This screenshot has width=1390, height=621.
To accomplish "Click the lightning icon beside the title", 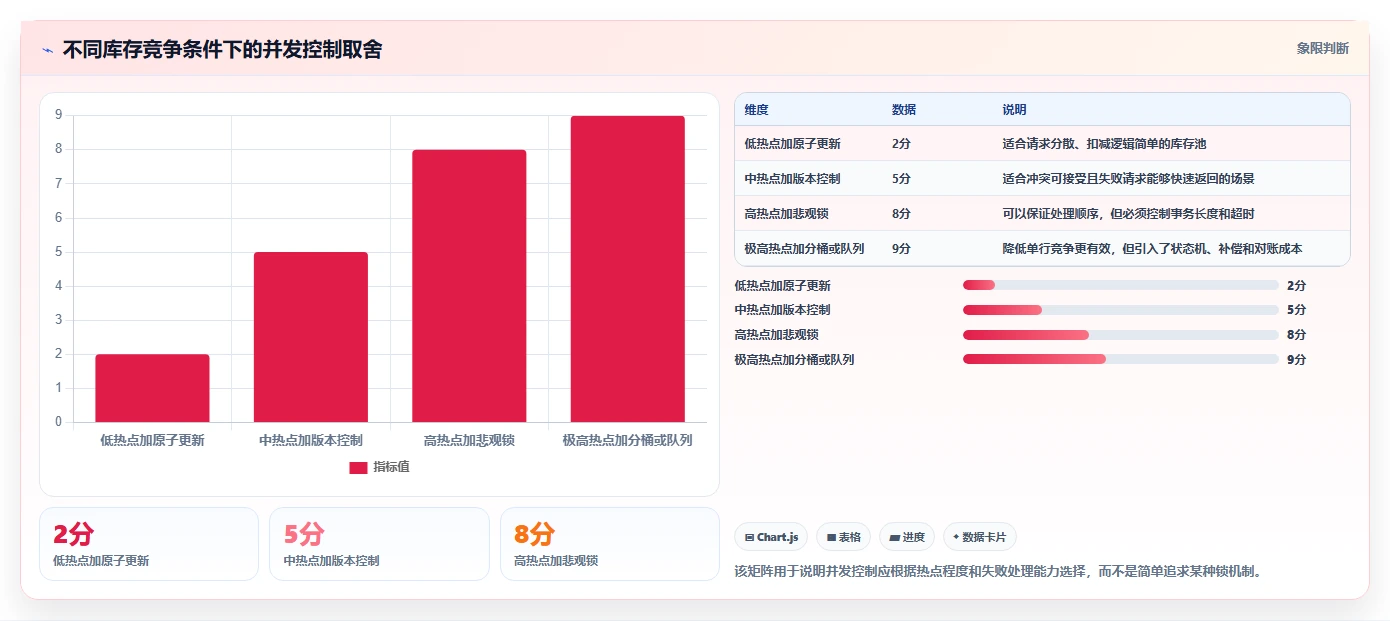I will point(47,50).
